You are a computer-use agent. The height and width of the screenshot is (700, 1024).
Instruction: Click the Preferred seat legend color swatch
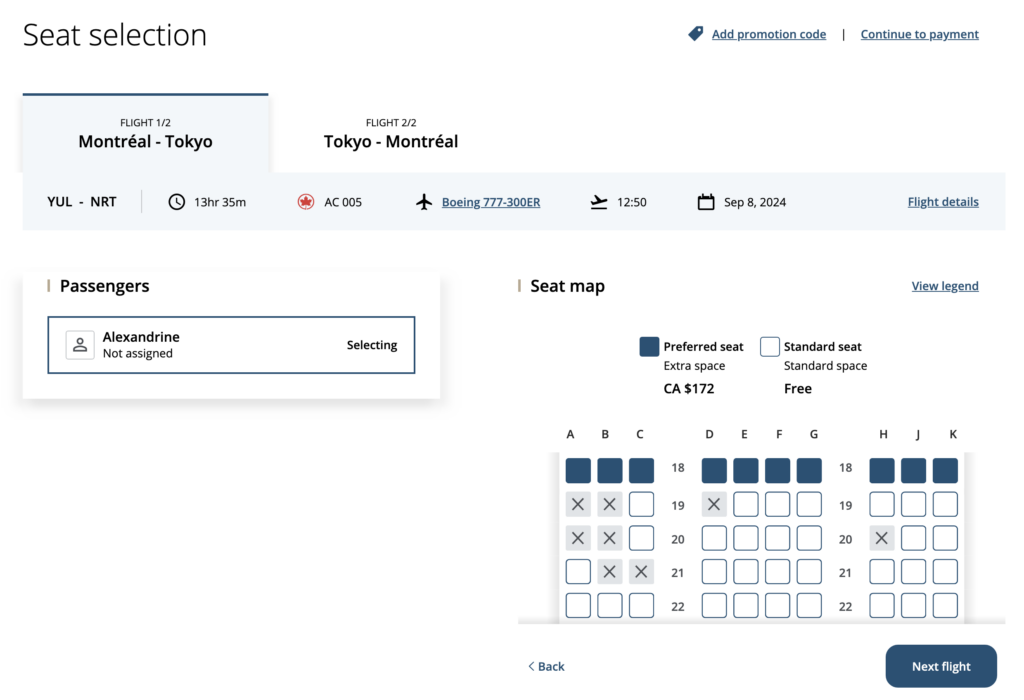pos(649,347)
